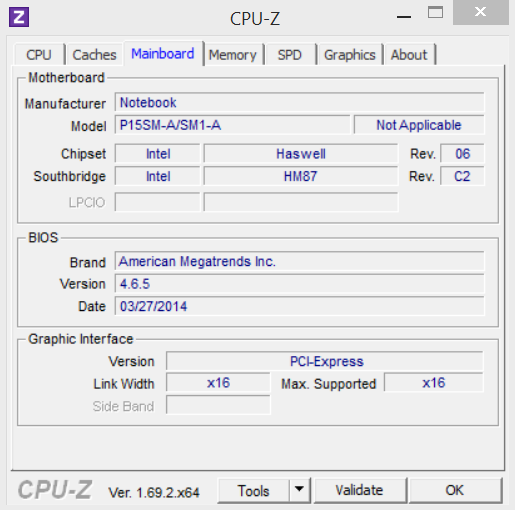Open the Caches tab

[94, 55]
